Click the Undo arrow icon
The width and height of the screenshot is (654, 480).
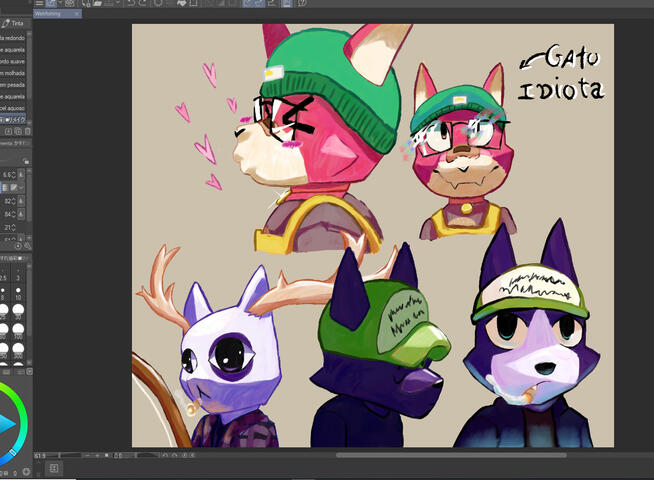click(x=131, y=3)
